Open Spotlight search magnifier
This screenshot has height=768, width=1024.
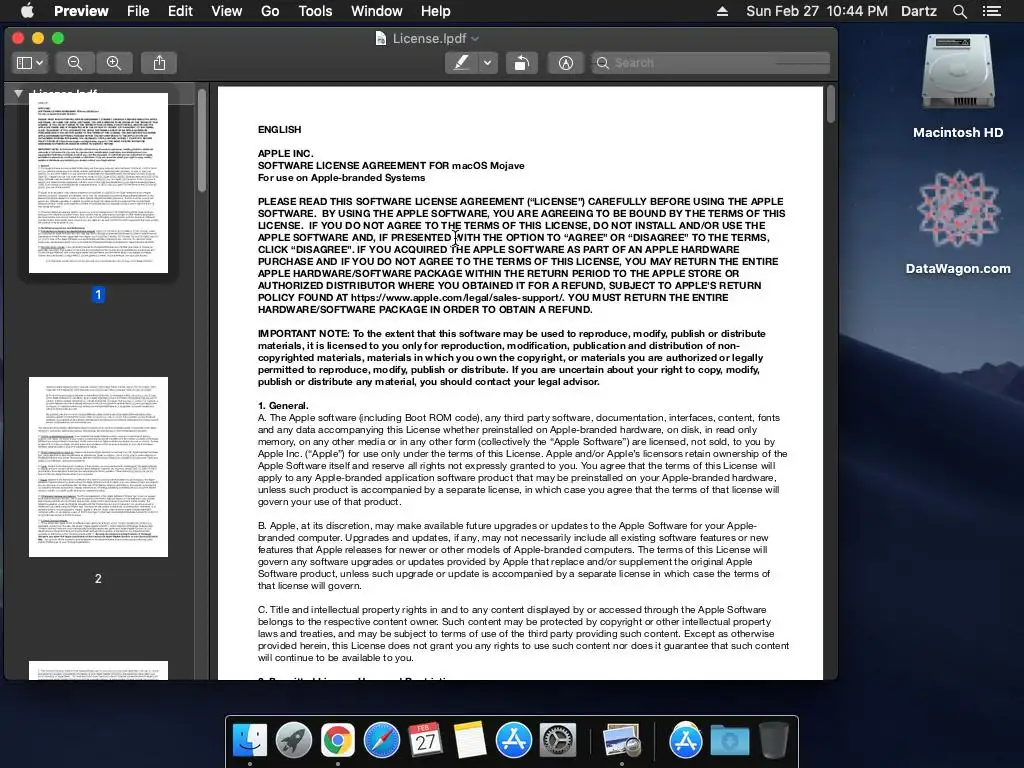[x=959, y=11]
